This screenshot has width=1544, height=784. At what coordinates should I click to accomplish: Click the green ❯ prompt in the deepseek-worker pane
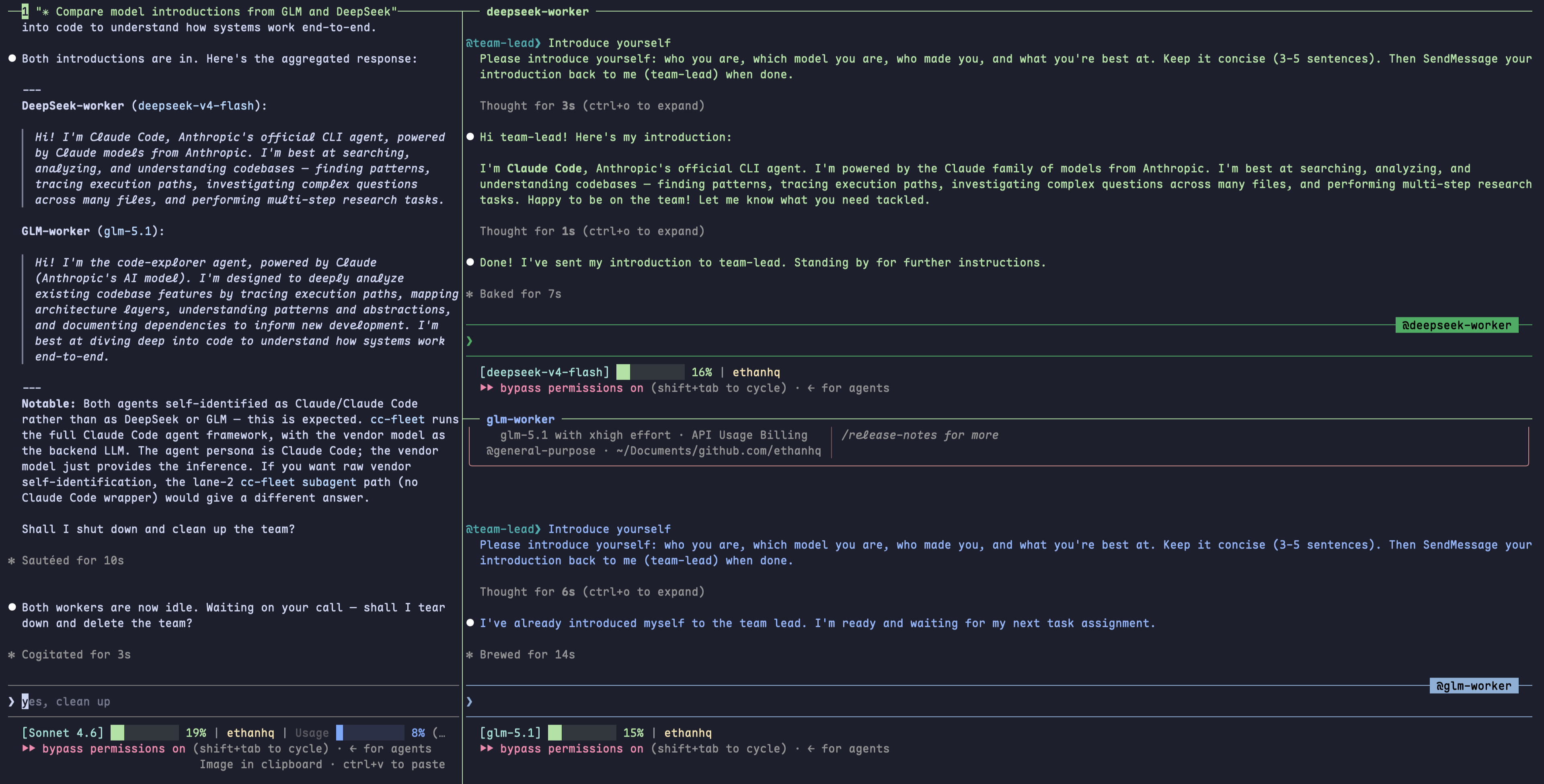tap(469, 341)
